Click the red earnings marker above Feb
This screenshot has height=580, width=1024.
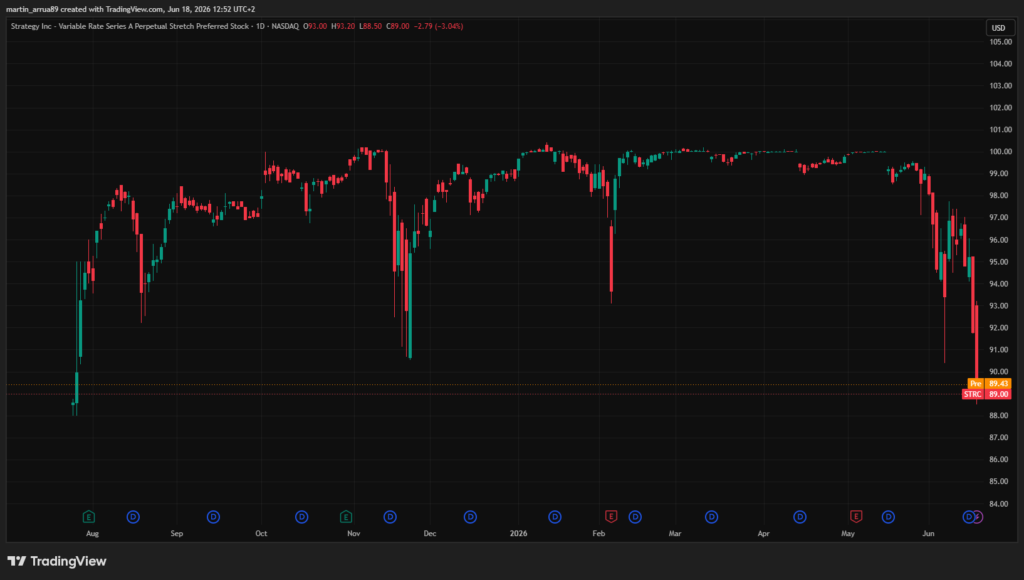(611, 516)
